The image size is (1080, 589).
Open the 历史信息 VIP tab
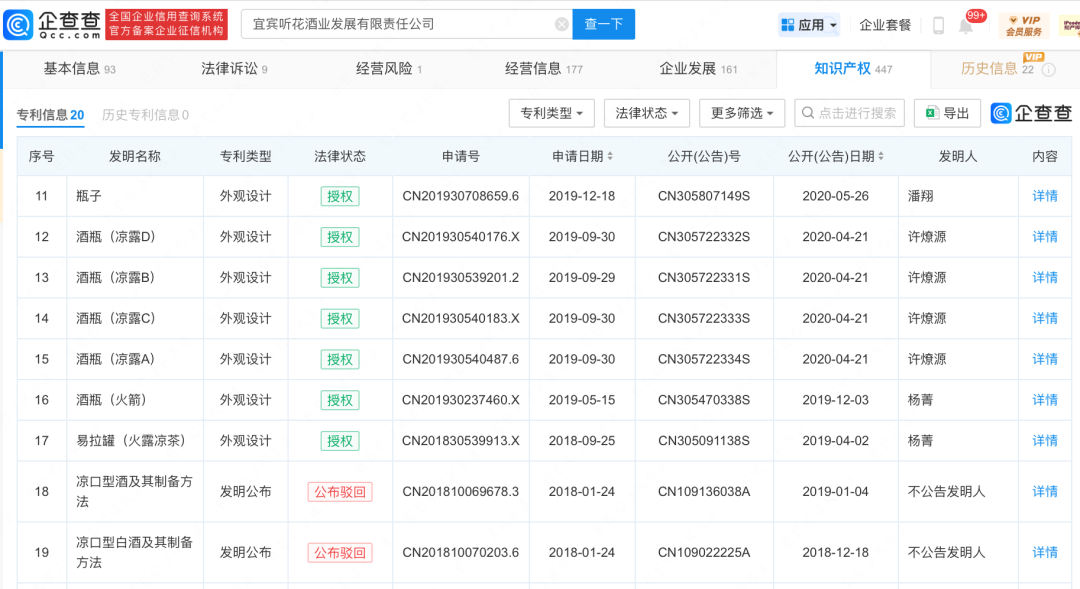pos(997,69)
